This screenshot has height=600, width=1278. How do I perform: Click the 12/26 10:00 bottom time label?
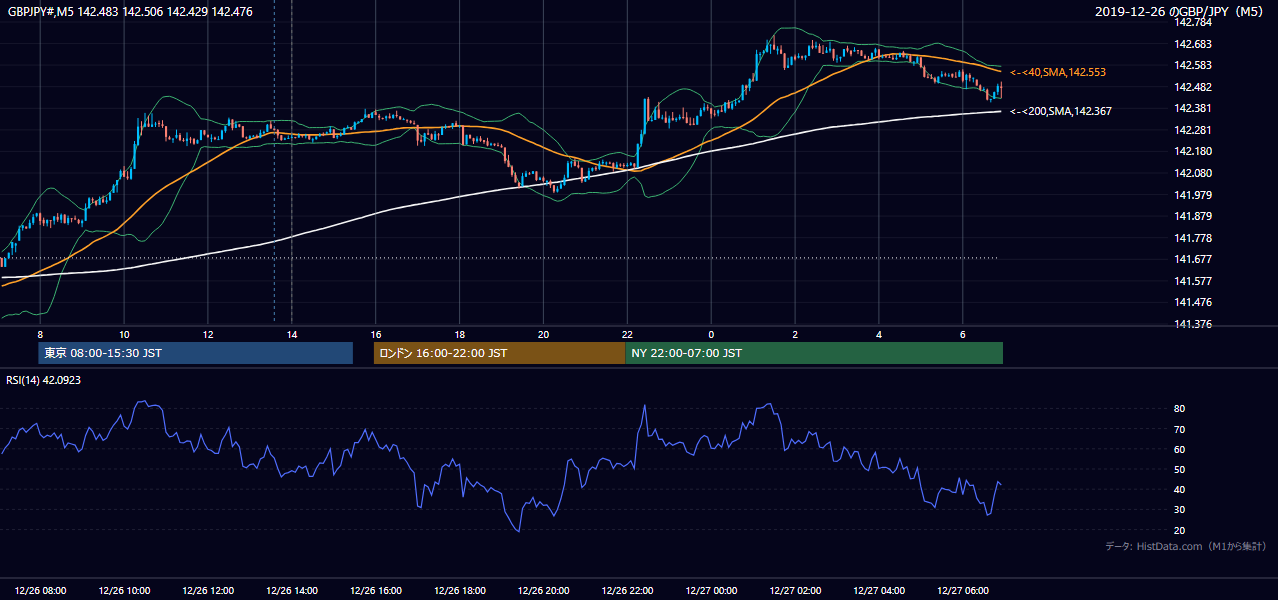pos(125,590)
